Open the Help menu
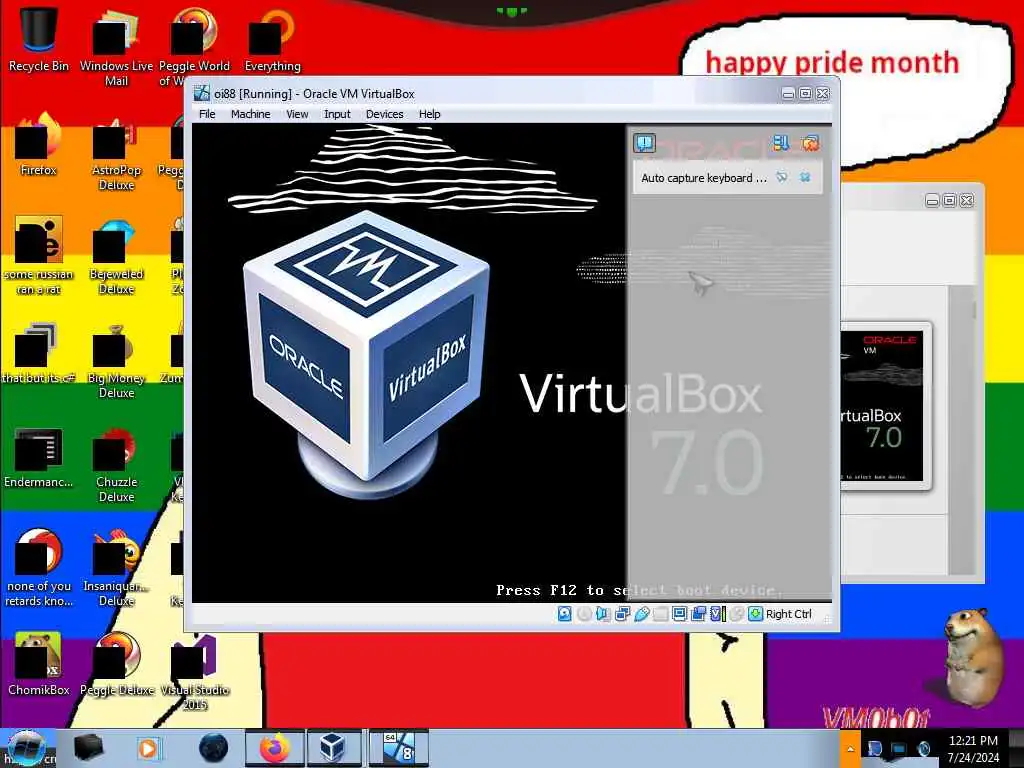 [429, 114]
